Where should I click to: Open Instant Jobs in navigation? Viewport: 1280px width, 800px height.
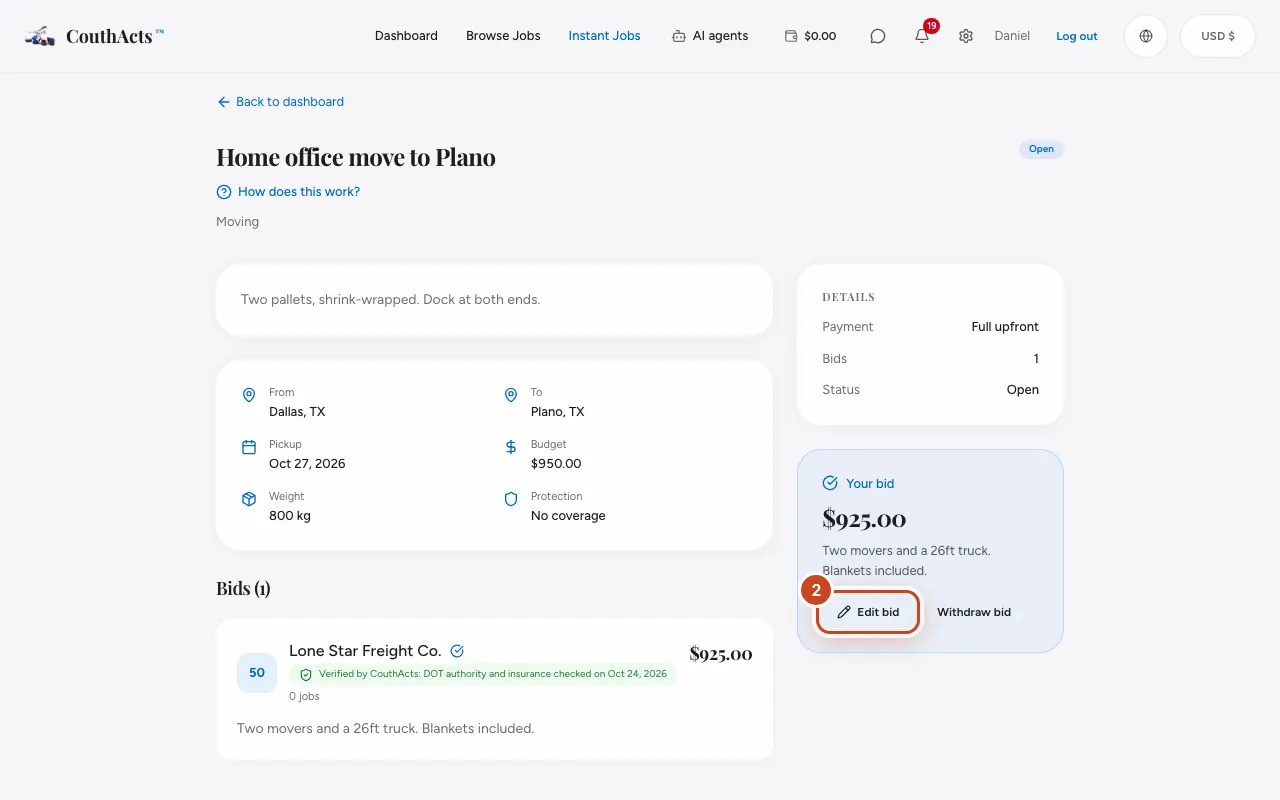604,36
